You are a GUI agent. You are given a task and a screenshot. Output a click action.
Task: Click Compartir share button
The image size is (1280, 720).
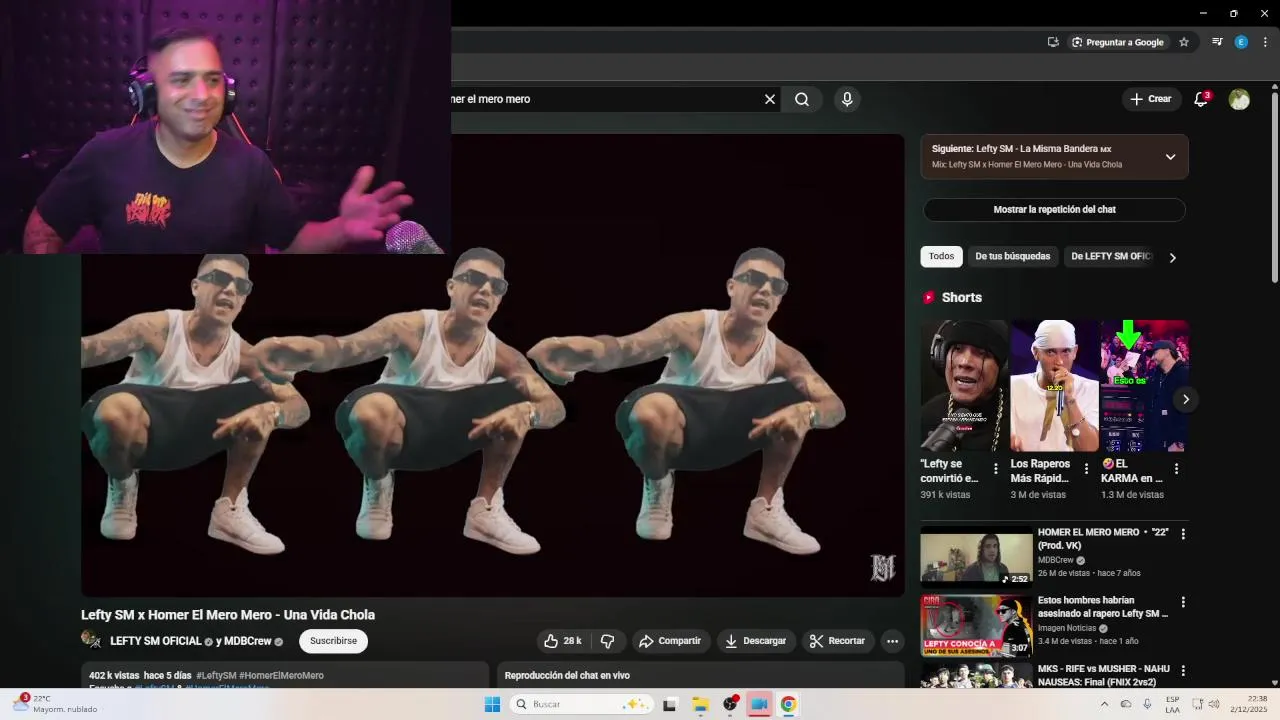pos(670,641)
